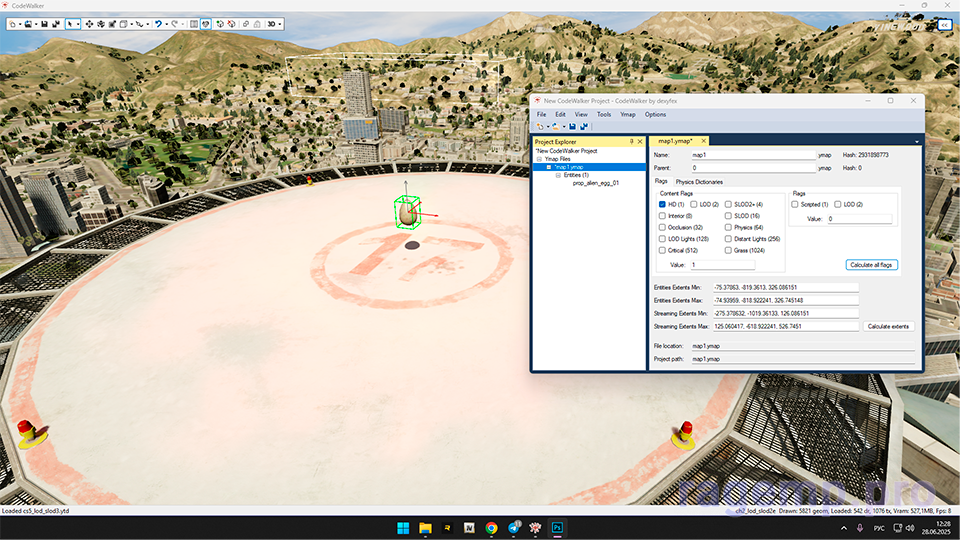The width and height of the screenshot is (960, 540).
Task: Select the pointer selection tool
Action: [70, 24]
